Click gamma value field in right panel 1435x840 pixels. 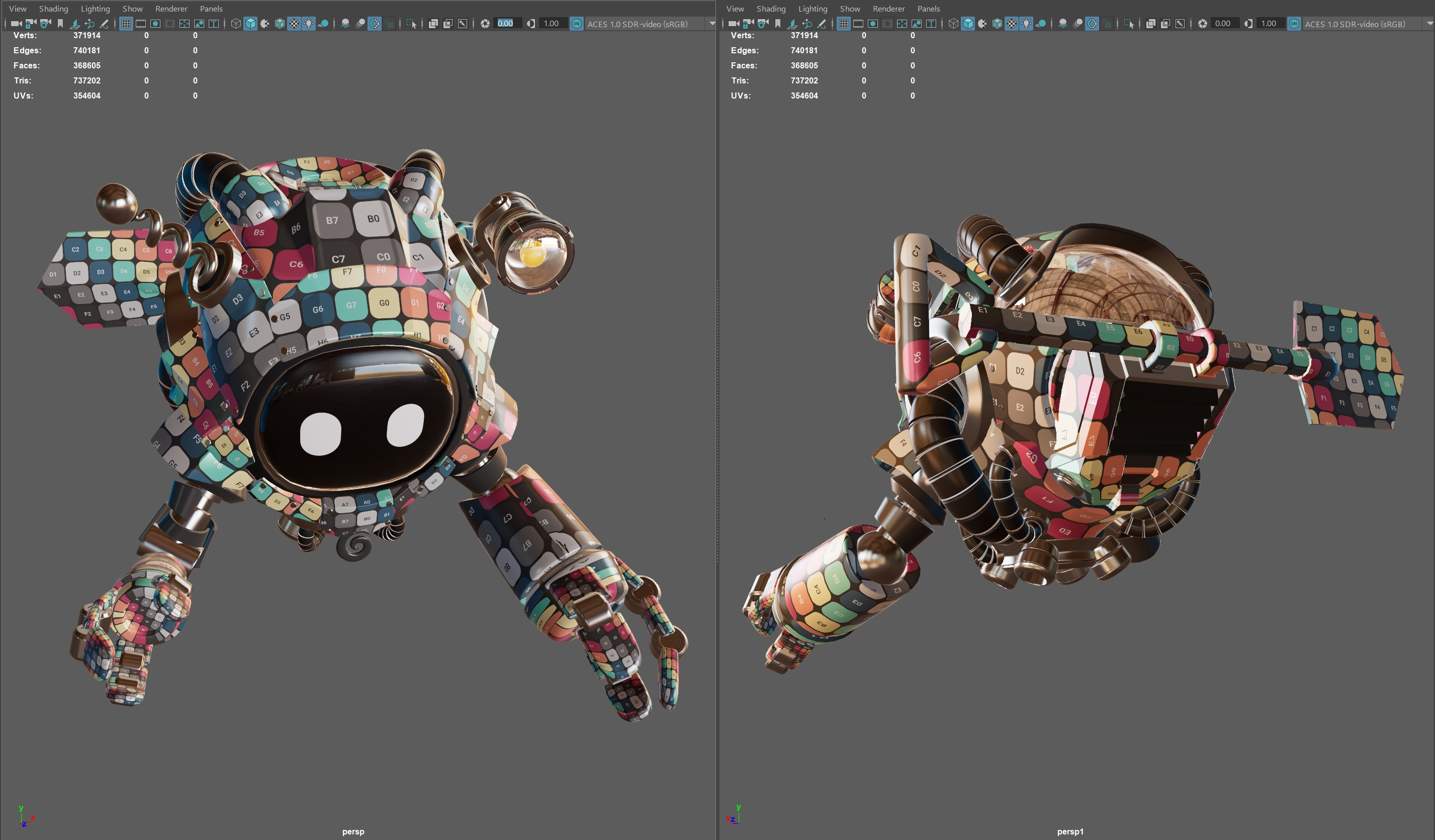click(1268, 23)
